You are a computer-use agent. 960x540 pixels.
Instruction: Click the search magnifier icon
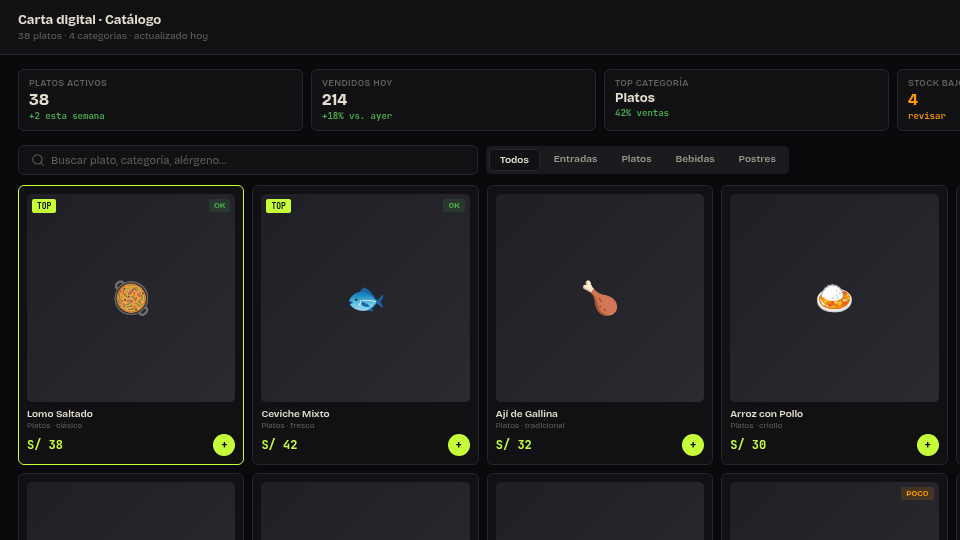tap(38, 160)
